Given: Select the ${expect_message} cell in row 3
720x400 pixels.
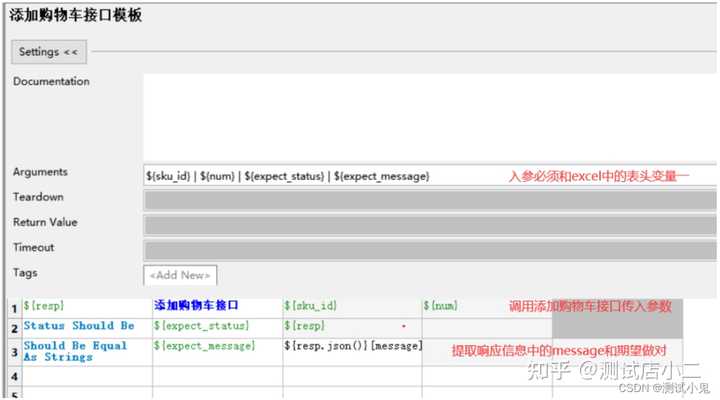Looking at the screenshot, I should [x=218, y=352].
